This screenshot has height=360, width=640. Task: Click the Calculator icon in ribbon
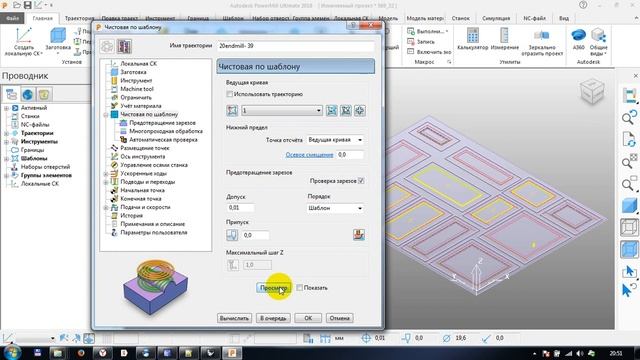point(473,36)
